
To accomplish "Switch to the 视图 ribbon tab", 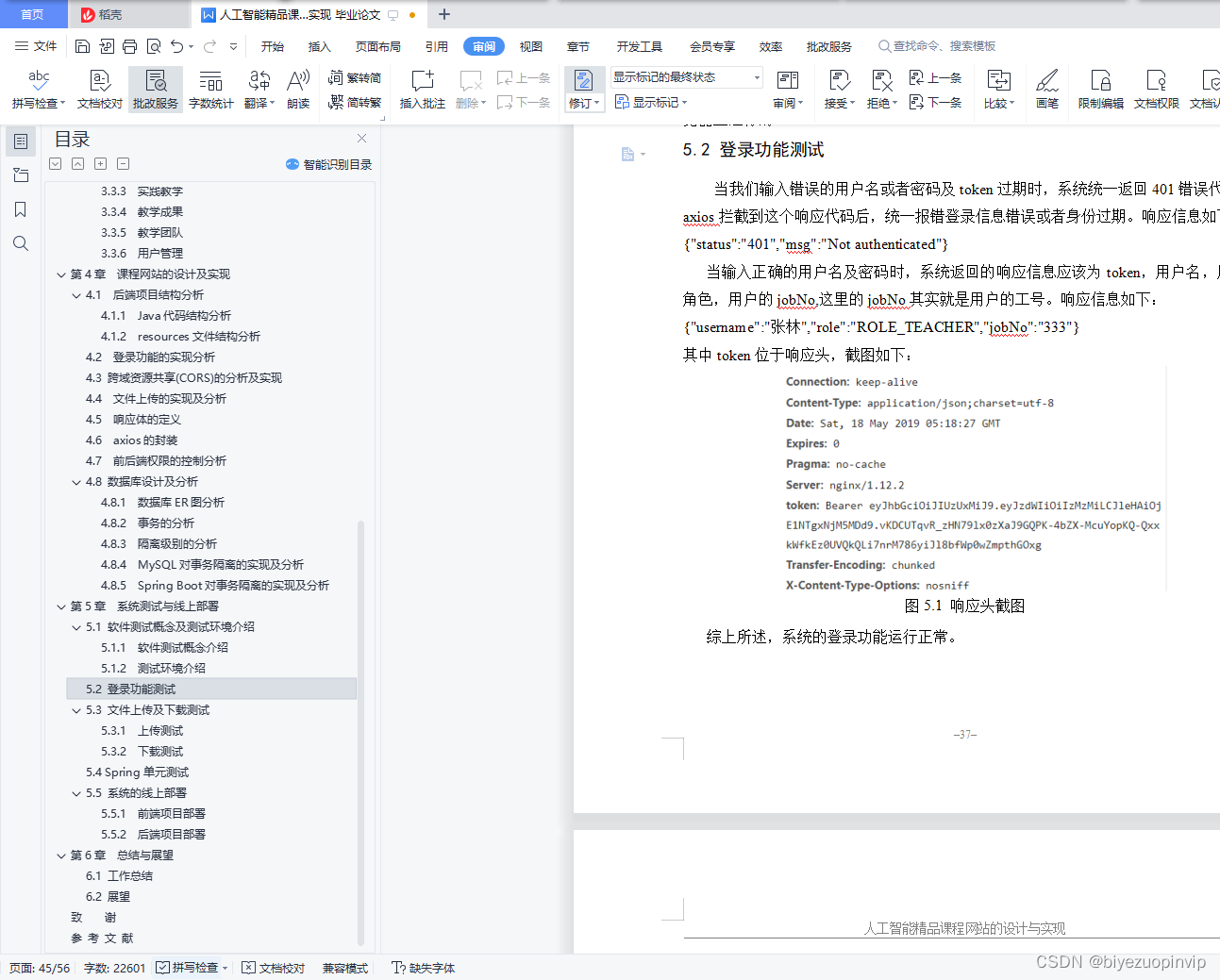I will 531,46.
